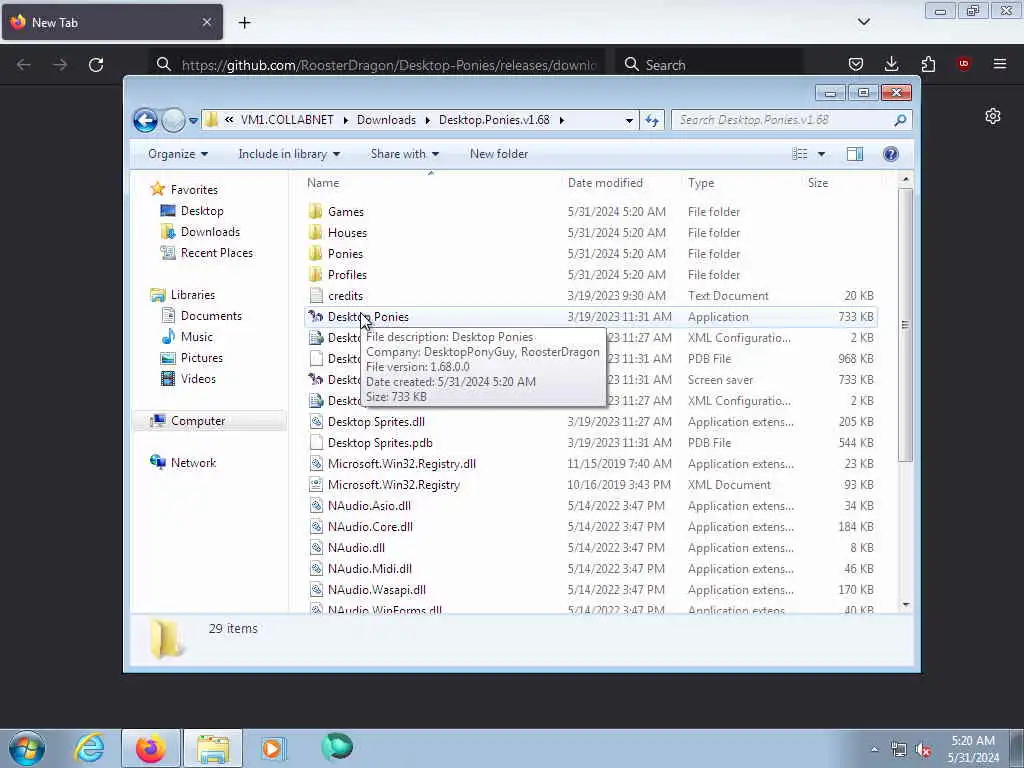Click the file list vertical scrollbar
Viewport: 1024px width, 768px height.
905,325
